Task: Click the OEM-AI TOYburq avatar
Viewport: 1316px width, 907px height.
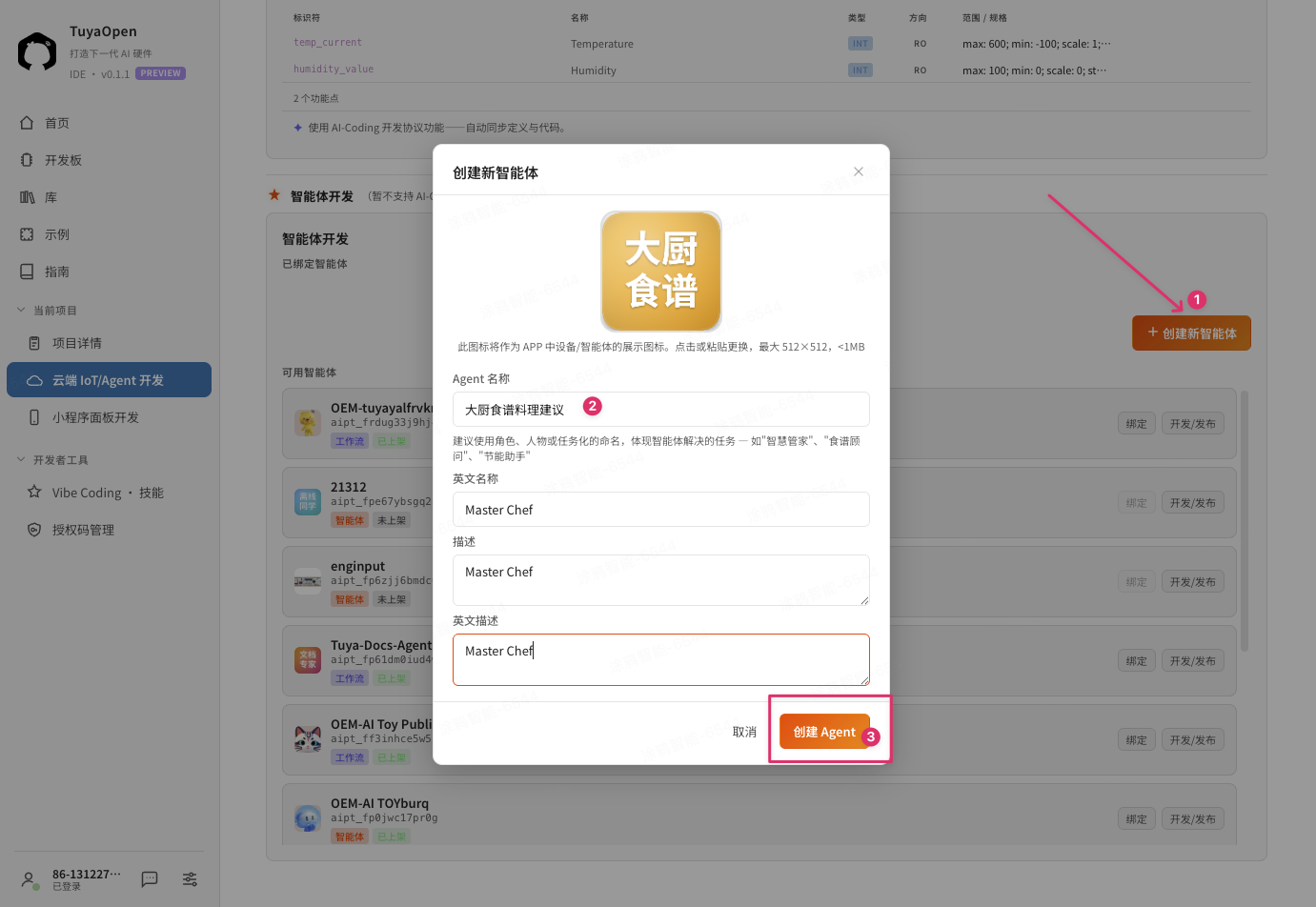Action: (x=308, y=818)
